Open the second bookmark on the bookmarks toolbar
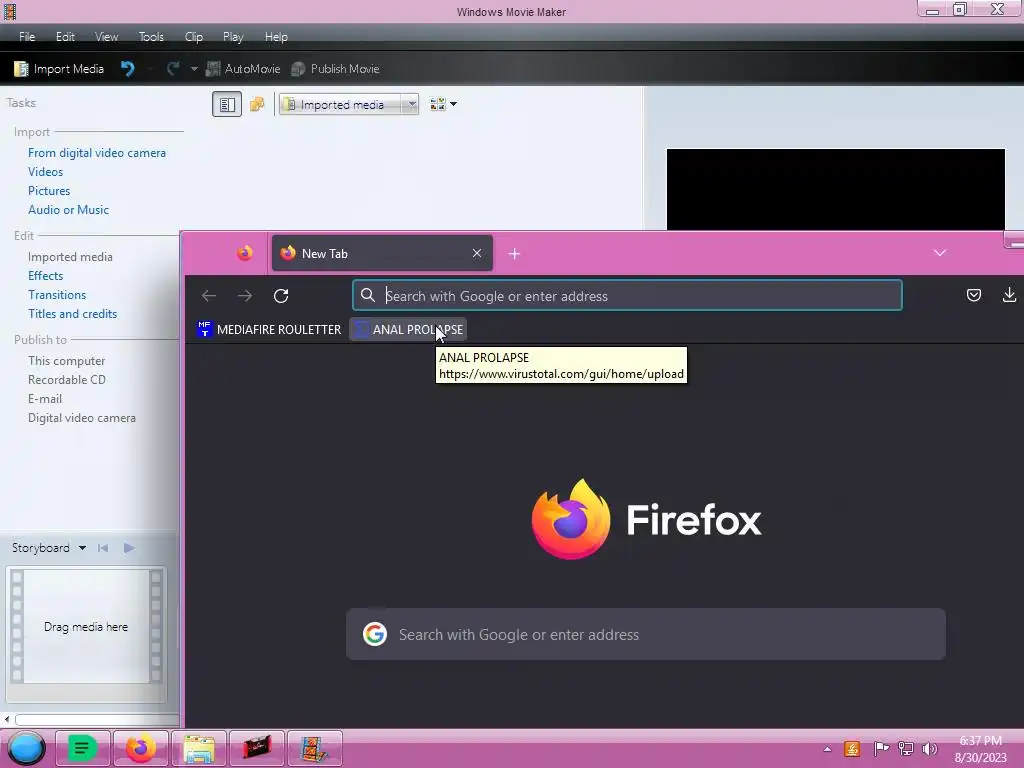Viewport: 1024px width, 768px height. (408, 330)
